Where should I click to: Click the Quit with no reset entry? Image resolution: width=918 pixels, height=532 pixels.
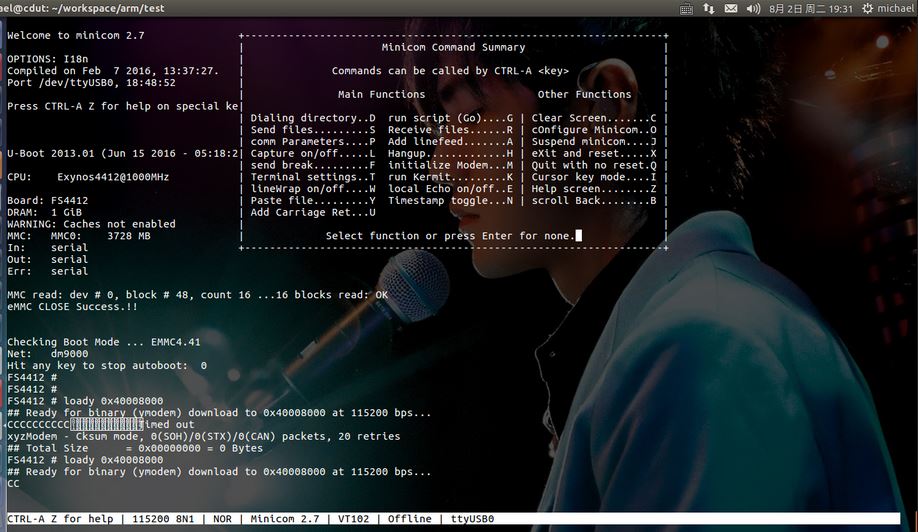point(593,165)
